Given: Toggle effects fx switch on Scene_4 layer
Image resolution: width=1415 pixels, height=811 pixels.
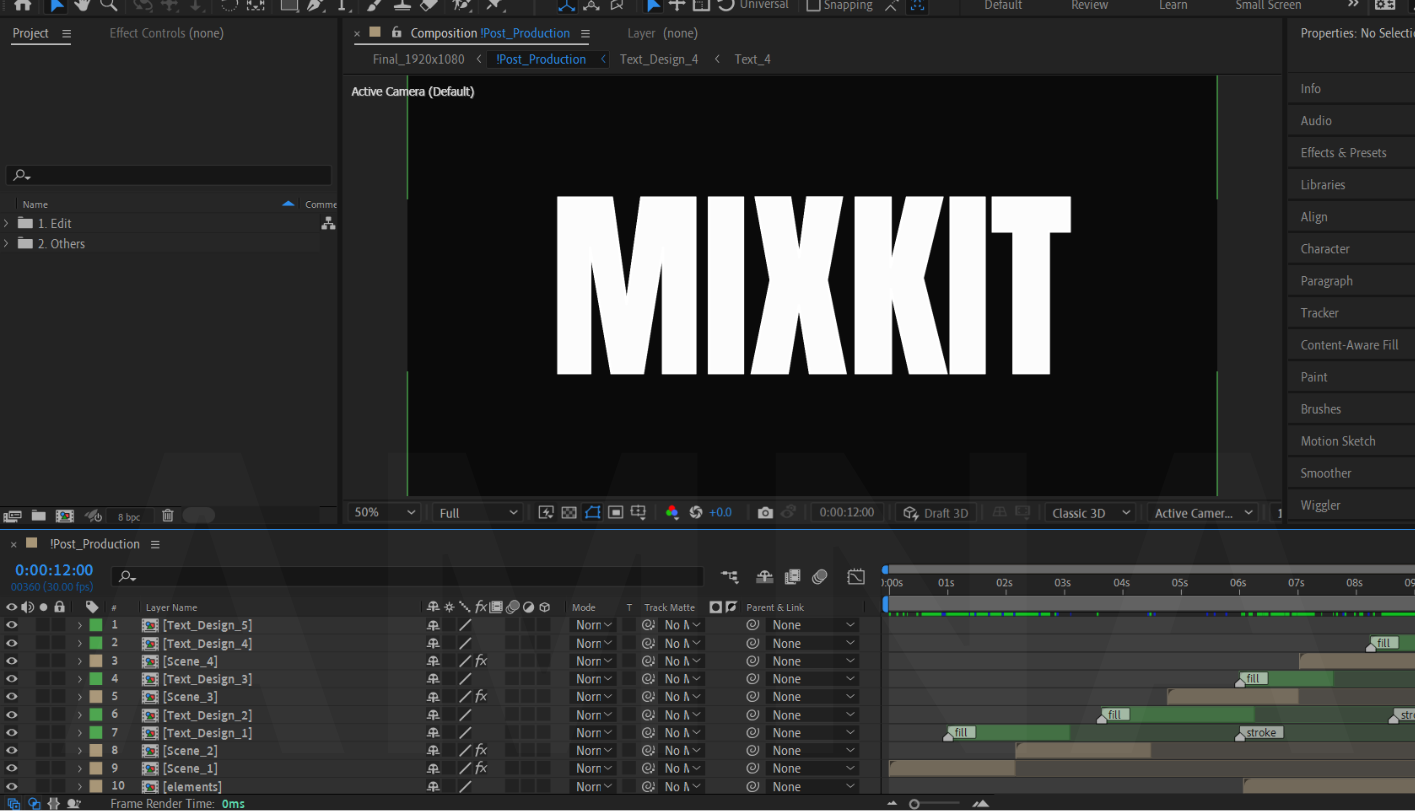Looking at the screenshot, I should click(x=481, y=661).
